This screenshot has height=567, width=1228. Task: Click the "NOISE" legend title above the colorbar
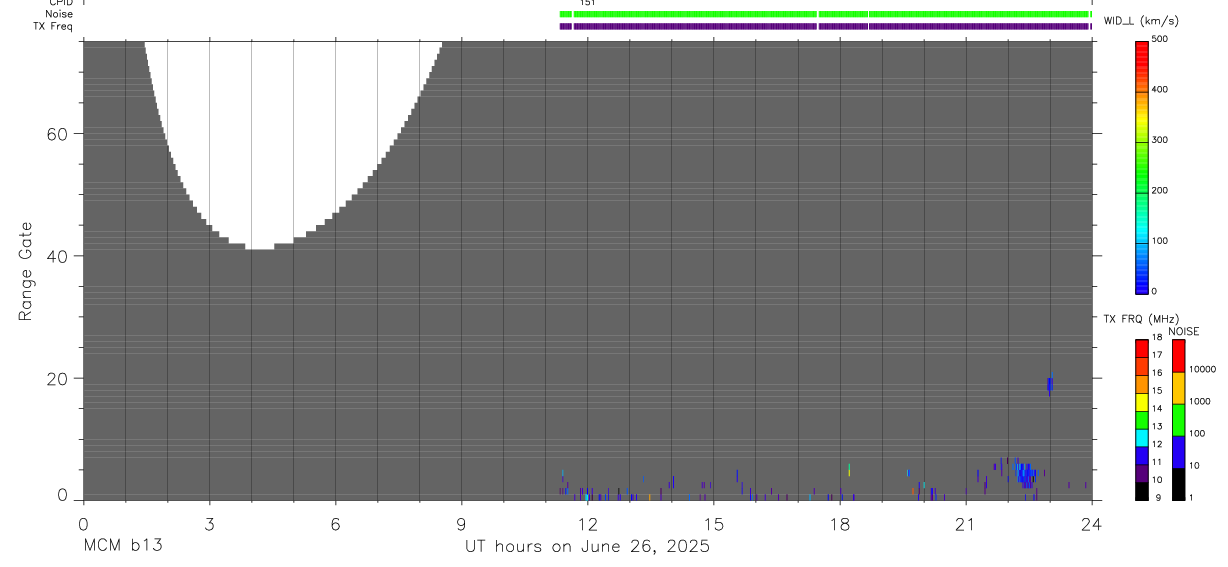point(1185,331)
